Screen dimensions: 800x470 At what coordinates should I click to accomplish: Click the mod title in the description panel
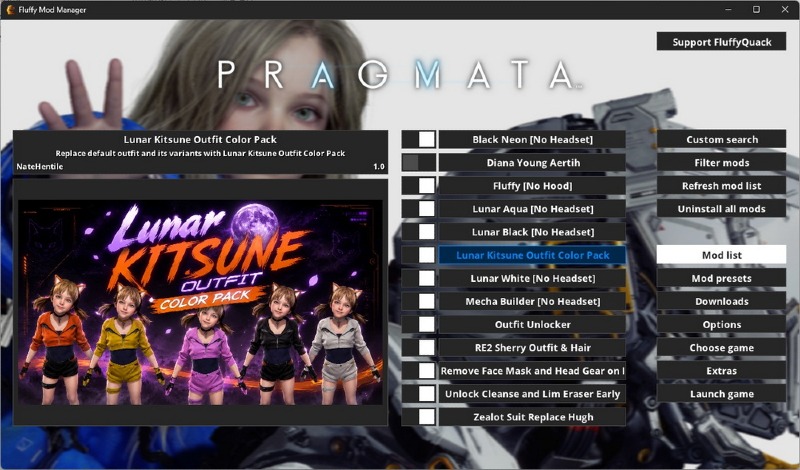click(x=200, y=139)
